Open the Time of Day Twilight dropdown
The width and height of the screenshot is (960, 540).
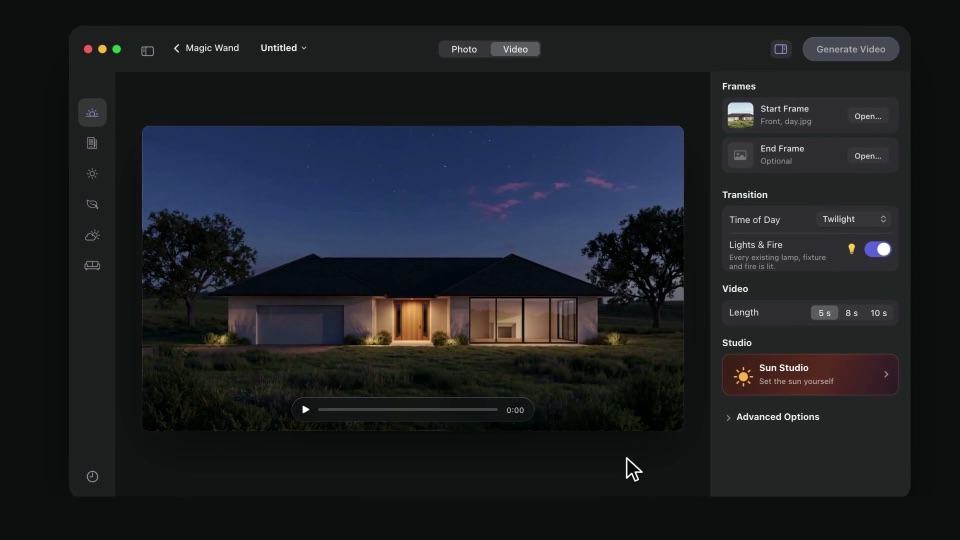[853, 219]
